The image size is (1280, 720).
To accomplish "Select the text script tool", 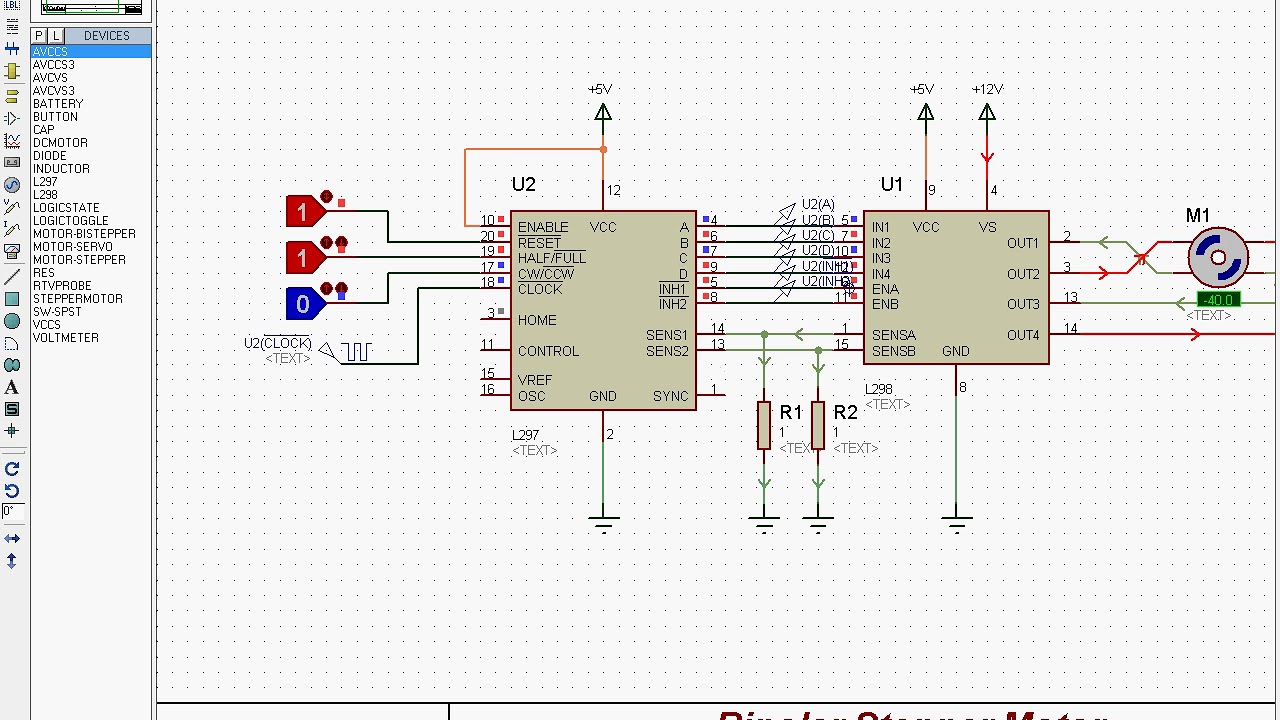I will click(12, 27).
